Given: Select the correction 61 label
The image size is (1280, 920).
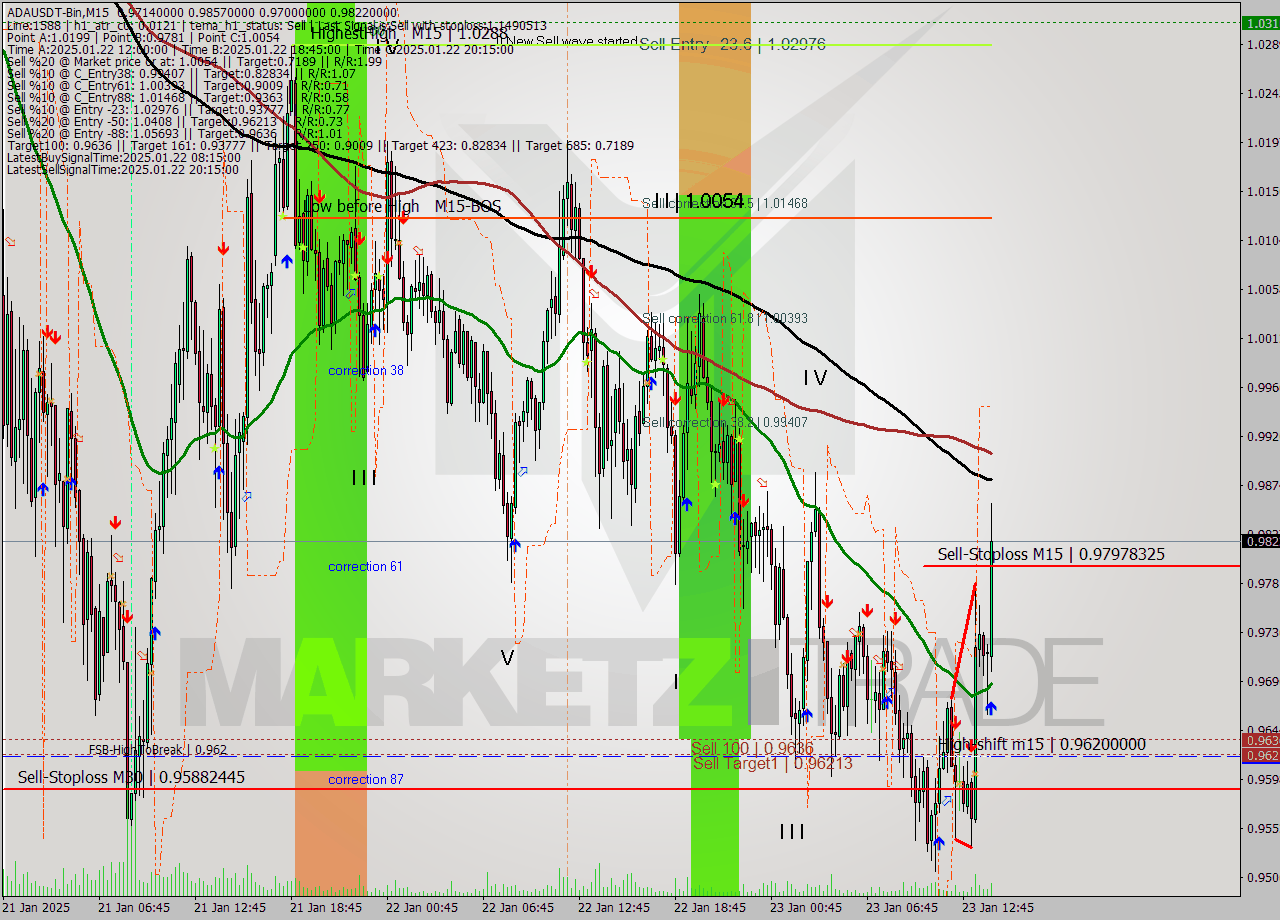Looking at the screenshot, I should click(x=366, y=566).
